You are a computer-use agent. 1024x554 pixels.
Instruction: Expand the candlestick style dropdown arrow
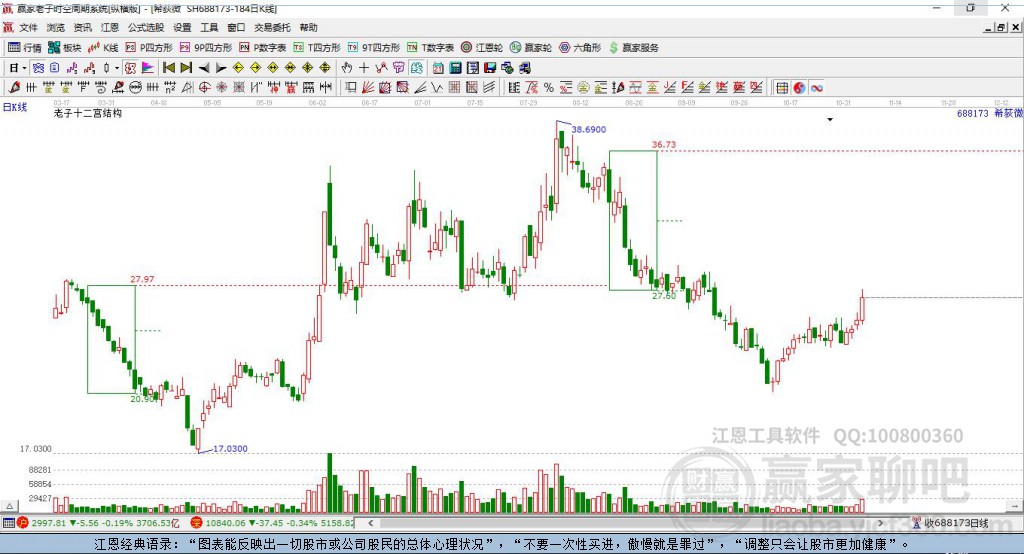click(x=117, y=68)
